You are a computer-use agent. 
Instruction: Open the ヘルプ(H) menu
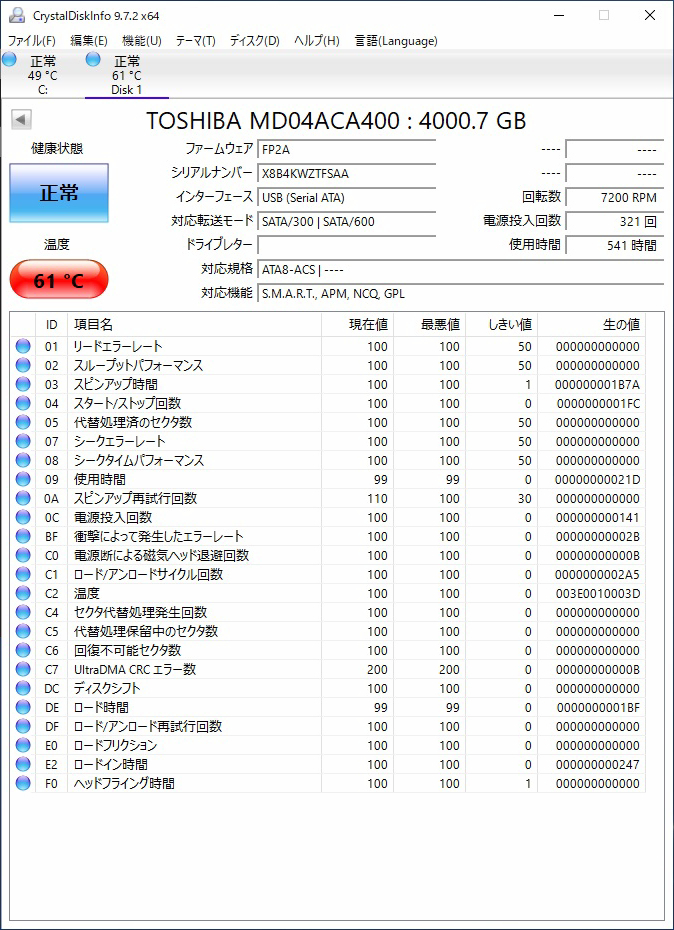[x=317, y=41]
